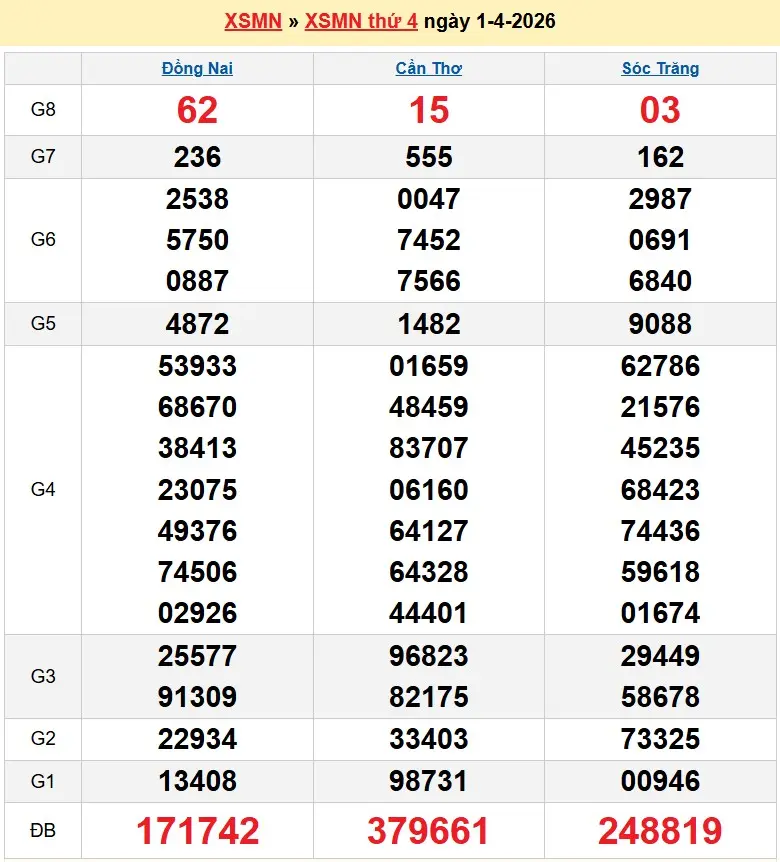Select the red G8 number 62
The height and width of the screenshot is (862, 780).
[197, 110]
